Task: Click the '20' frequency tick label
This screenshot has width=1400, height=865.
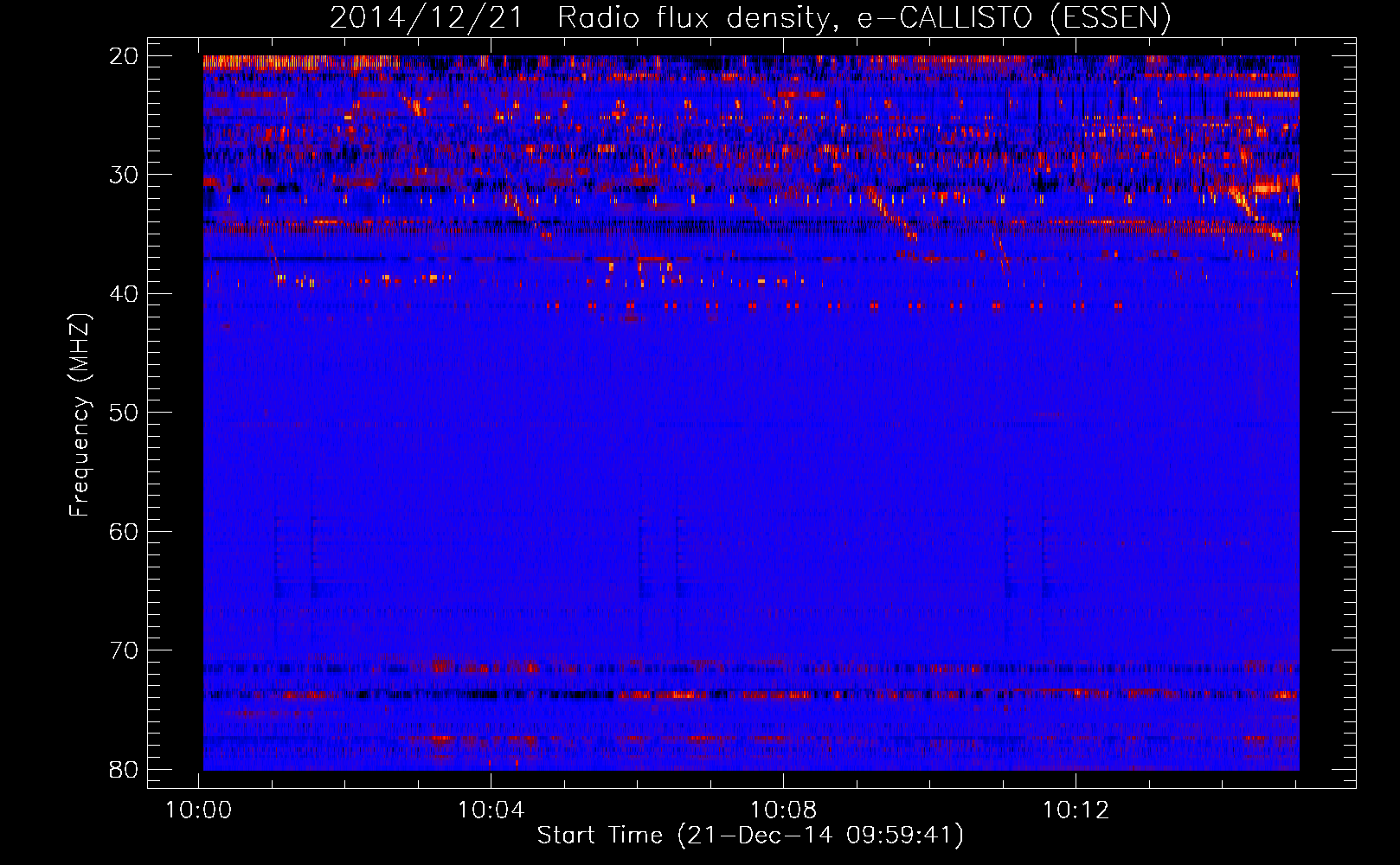Action: click(x=124, y=56)
